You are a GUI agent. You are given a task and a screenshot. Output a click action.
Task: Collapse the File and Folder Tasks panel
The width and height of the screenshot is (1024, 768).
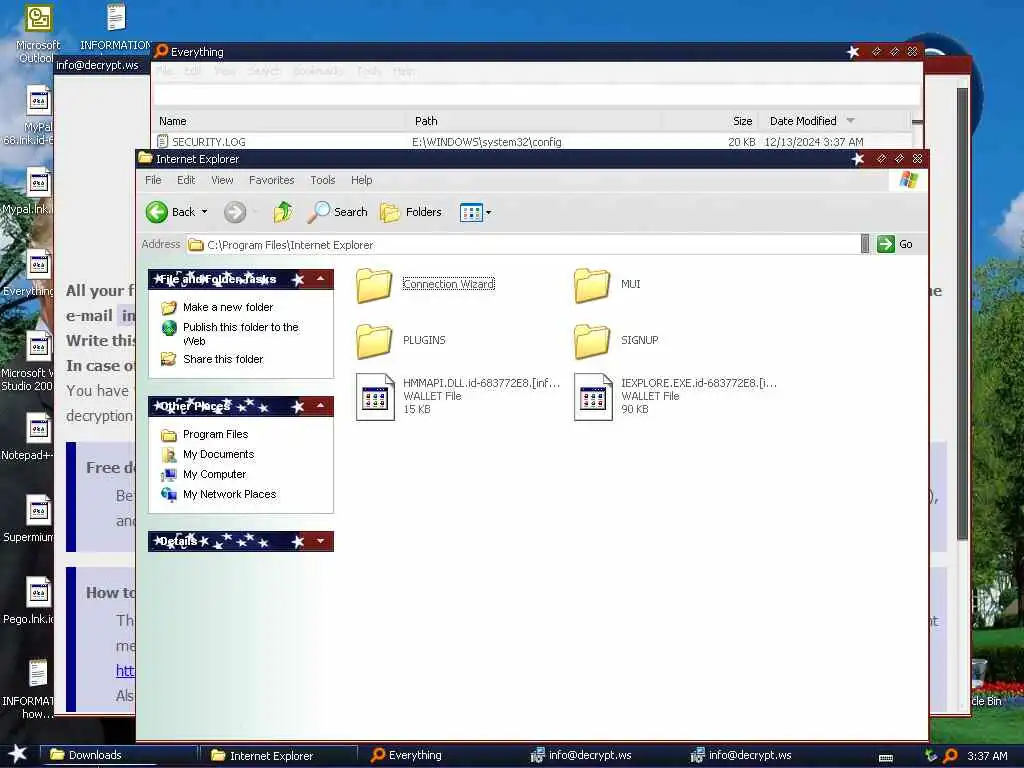pos(321,279)
